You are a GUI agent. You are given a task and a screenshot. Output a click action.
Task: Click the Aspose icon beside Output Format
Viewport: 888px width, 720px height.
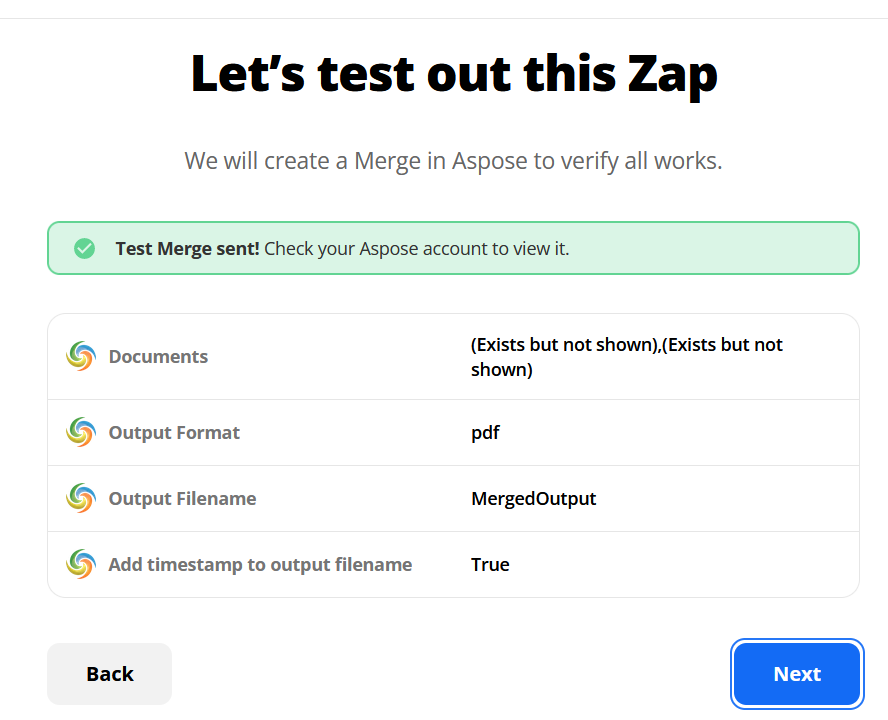click(80, 432)
